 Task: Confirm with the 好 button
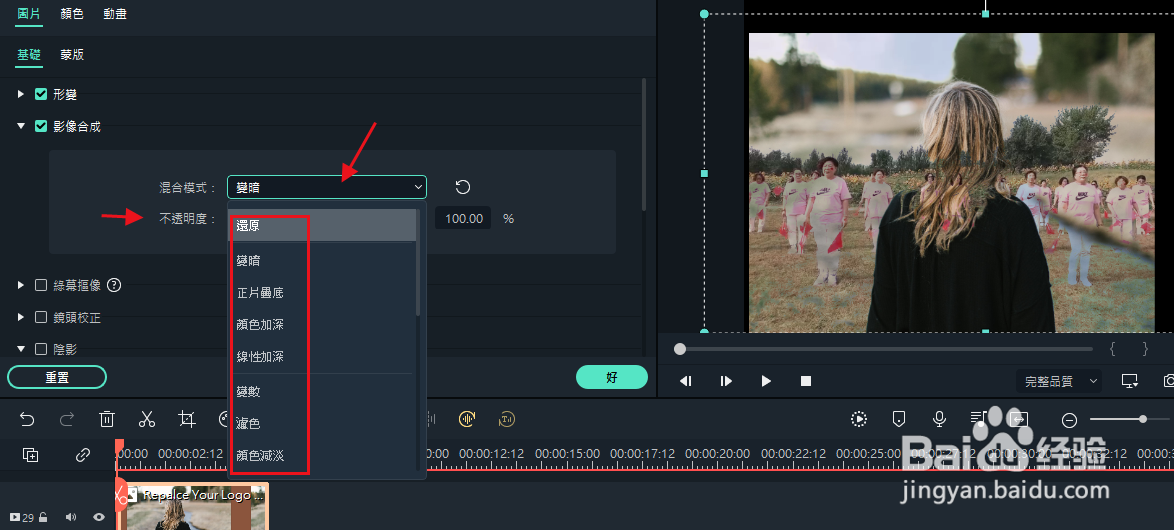click(x=612, y=377)
